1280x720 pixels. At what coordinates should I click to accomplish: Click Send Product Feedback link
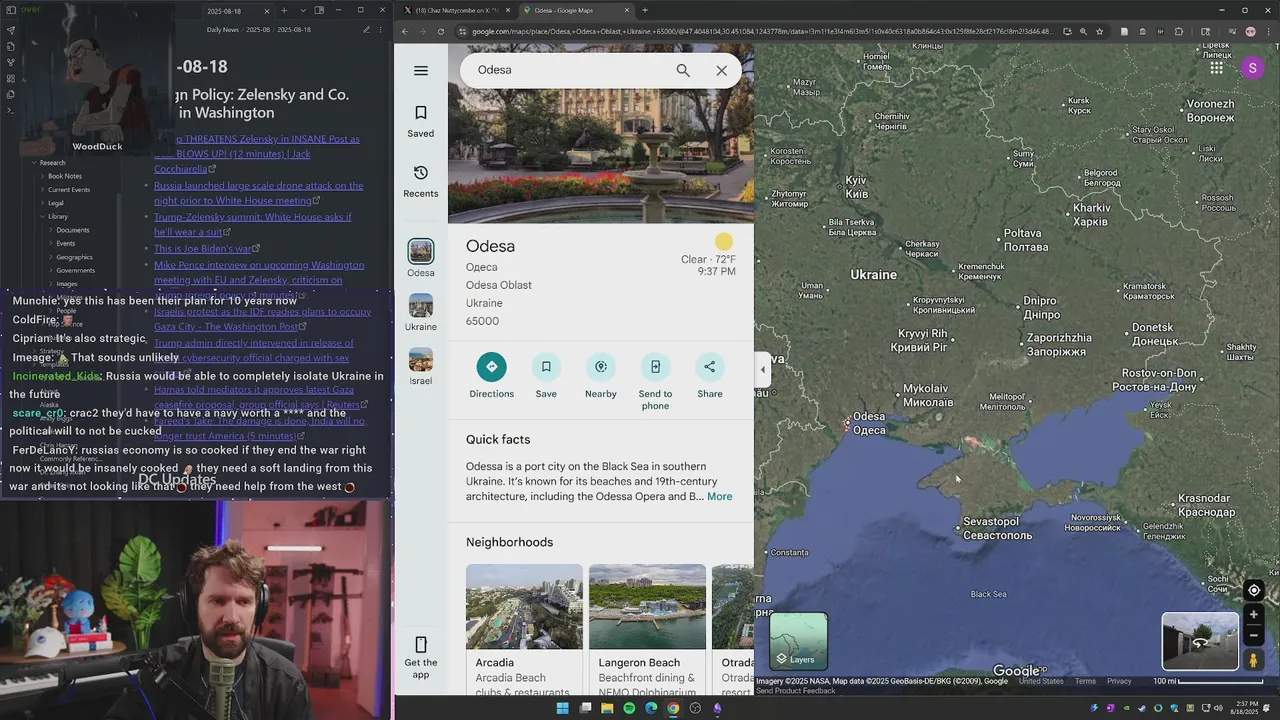[x=795, y=691]
